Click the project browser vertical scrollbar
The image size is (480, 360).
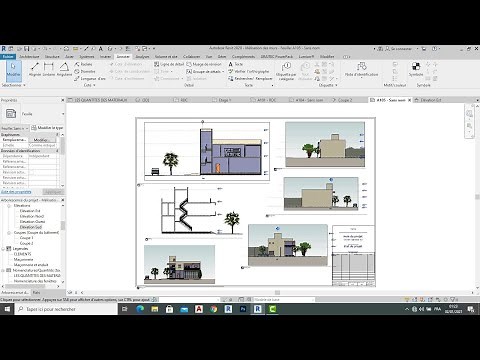point(63,227)
